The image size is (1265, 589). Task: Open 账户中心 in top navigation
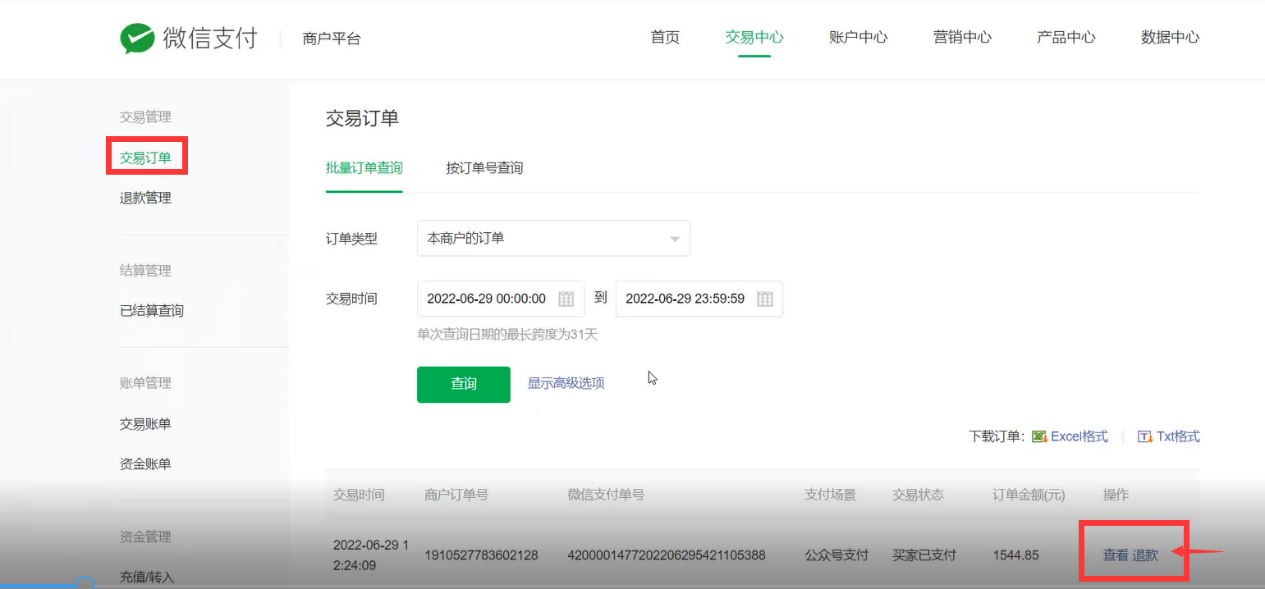pos(858,37)
